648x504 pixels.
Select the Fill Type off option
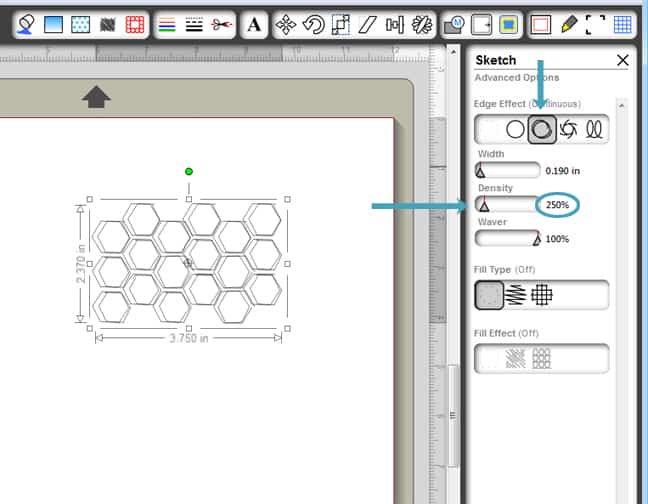(x=489, y=295)
